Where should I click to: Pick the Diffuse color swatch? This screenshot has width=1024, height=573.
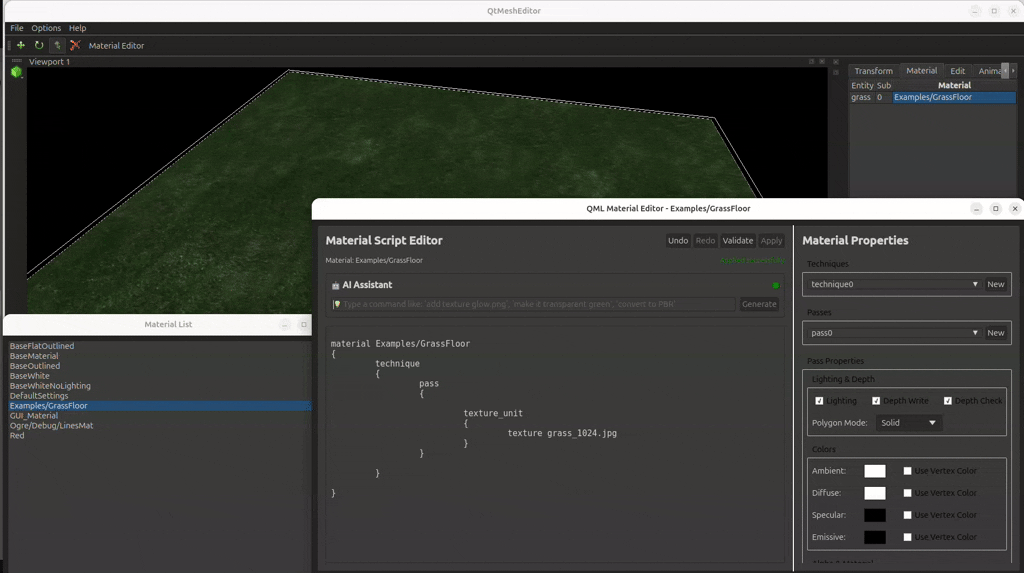click(875, 493)
